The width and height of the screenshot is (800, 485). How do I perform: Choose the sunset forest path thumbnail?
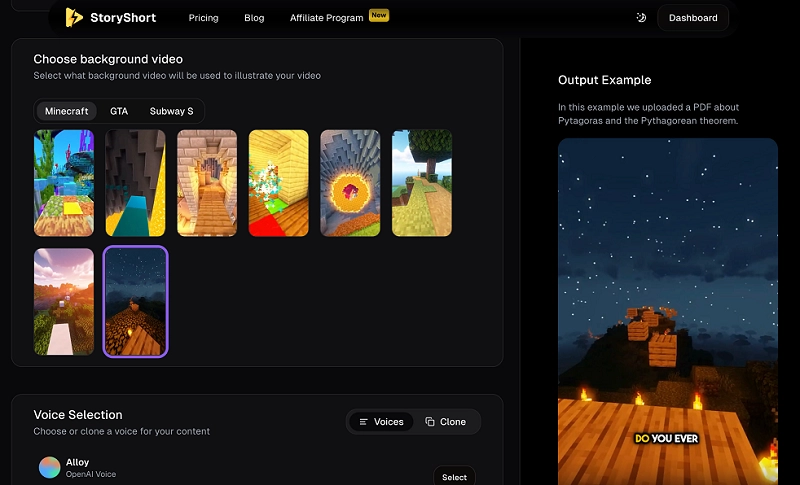[x=64, y=301]
